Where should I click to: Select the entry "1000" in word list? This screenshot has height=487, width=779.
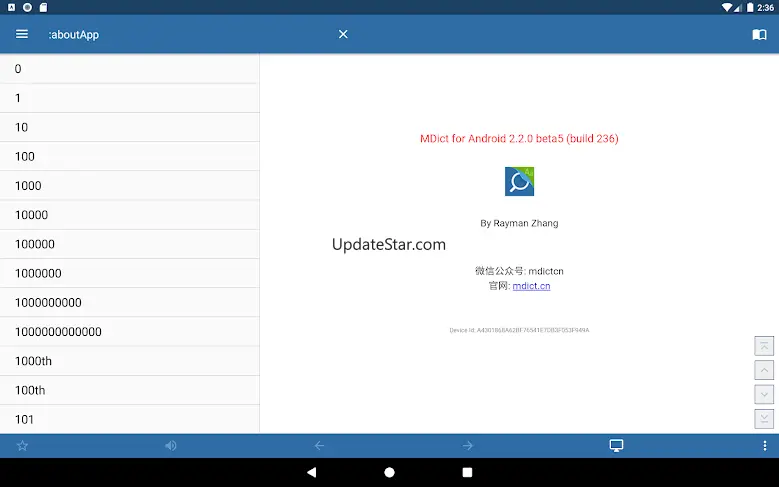pyautogui.click(x=130, y=185)
